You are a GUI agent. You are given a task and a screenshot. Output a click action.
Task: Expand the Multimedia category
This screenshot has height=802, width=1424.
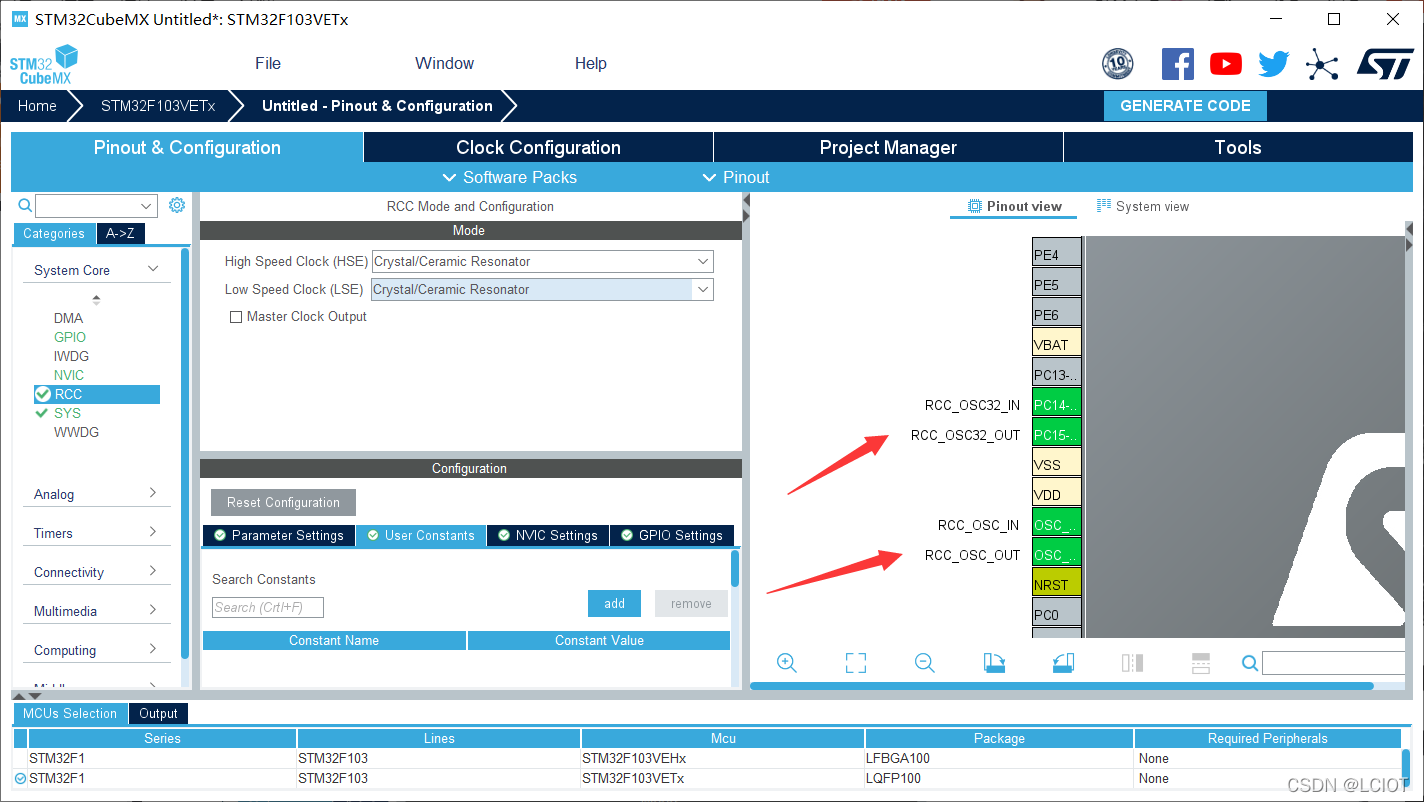tap(153, 610)
